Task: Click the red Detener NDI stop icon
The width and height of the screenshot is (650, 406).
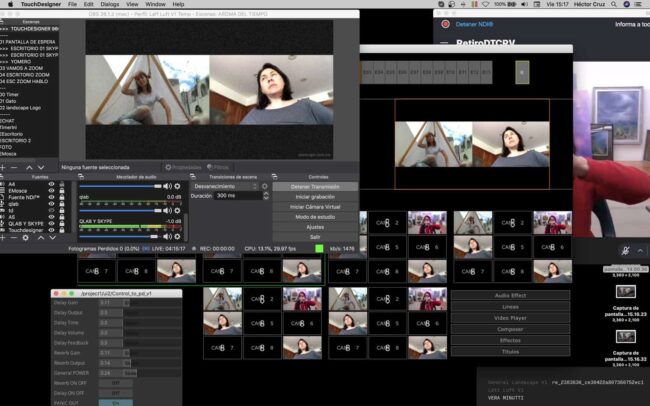Action: pyautogui.click(x=445, y=22)
